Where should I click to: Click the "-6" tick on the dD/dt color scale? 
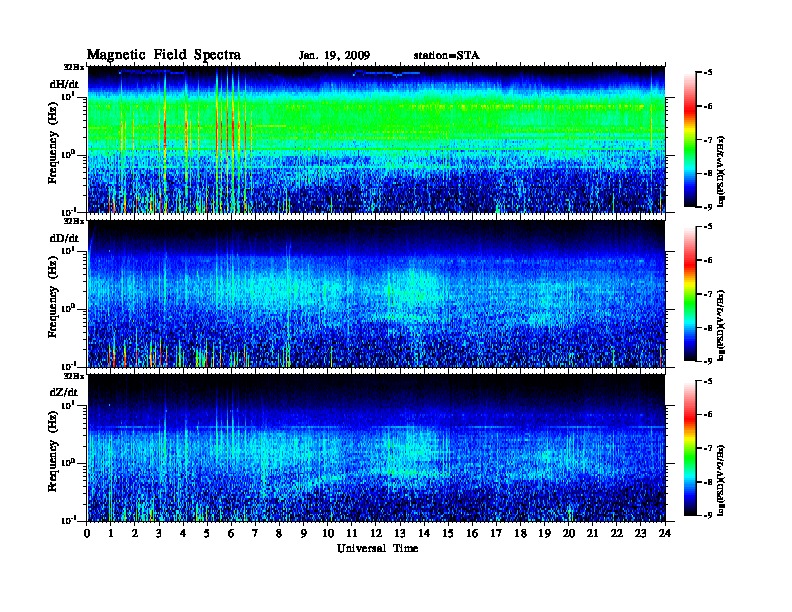coord(708,261)
